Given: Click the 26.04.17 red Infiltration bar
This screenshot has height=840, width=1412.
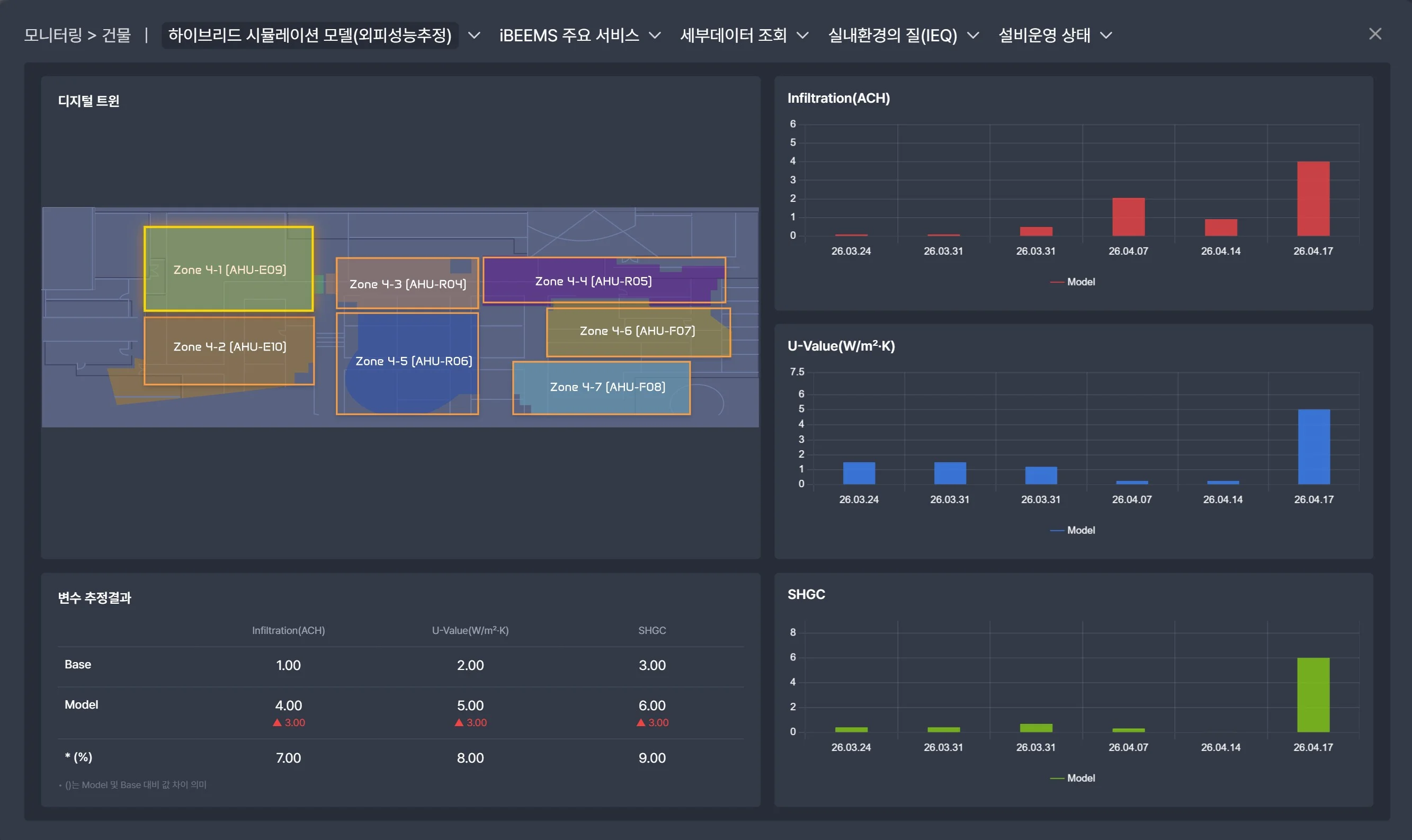Looking at the screenshot, I should [x=1313, y=199].
